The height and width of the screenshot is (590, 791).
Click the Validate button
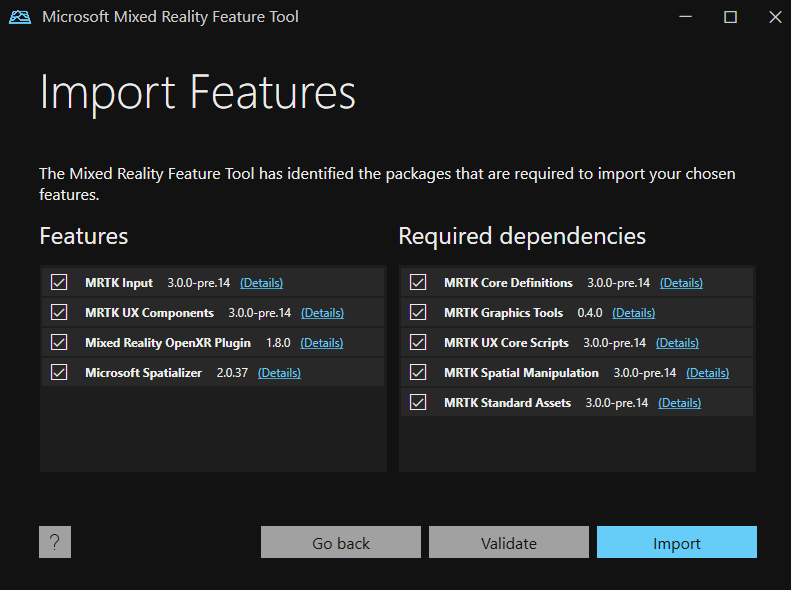point(508,542)
